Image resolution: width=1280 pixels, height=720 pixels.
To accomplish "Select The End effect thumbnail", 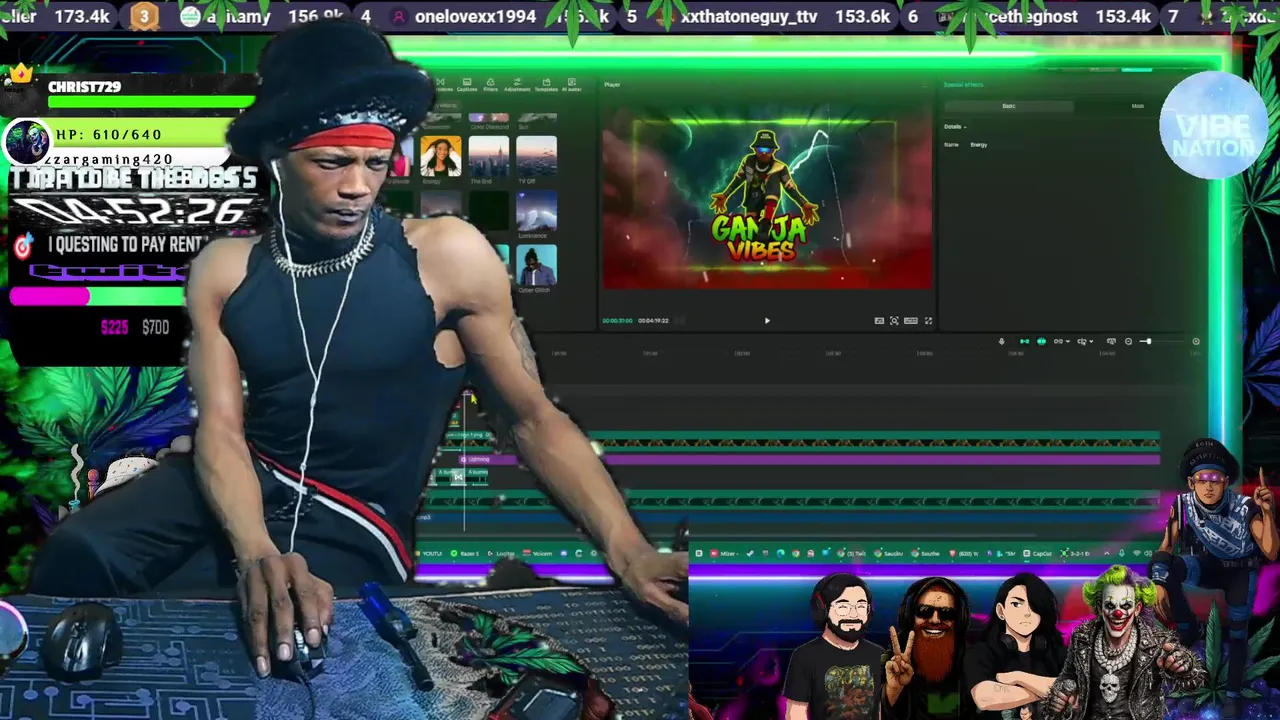I will click(x=489, y=156).
